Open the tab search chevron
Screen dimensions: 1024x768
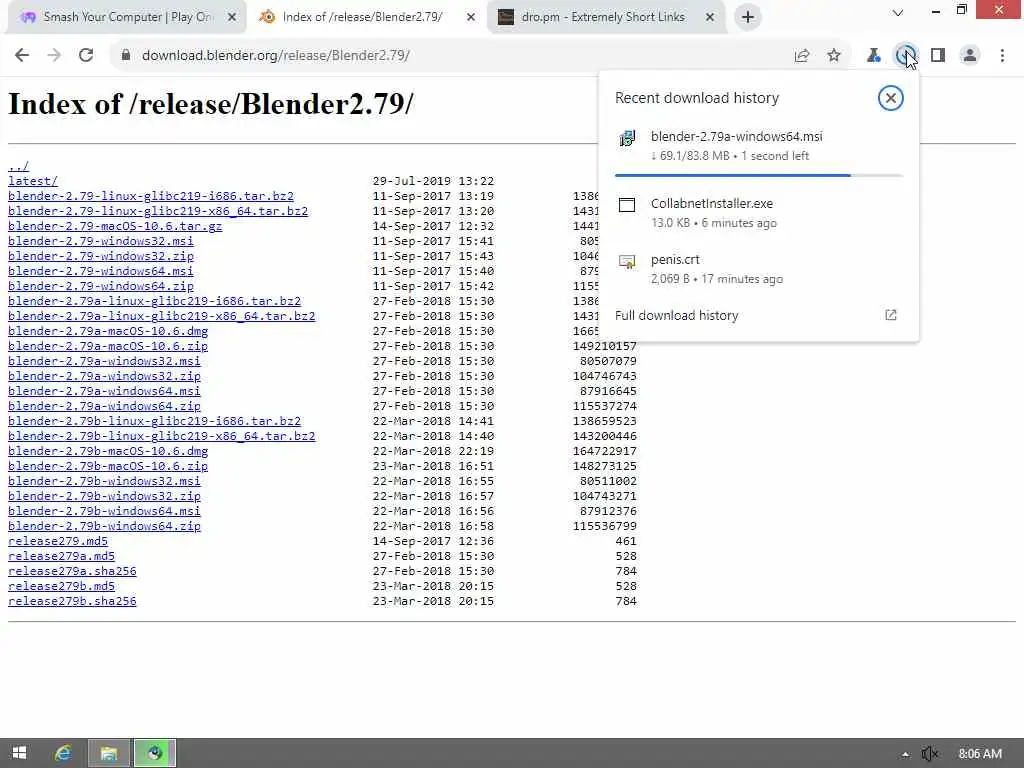pos(898,12)
